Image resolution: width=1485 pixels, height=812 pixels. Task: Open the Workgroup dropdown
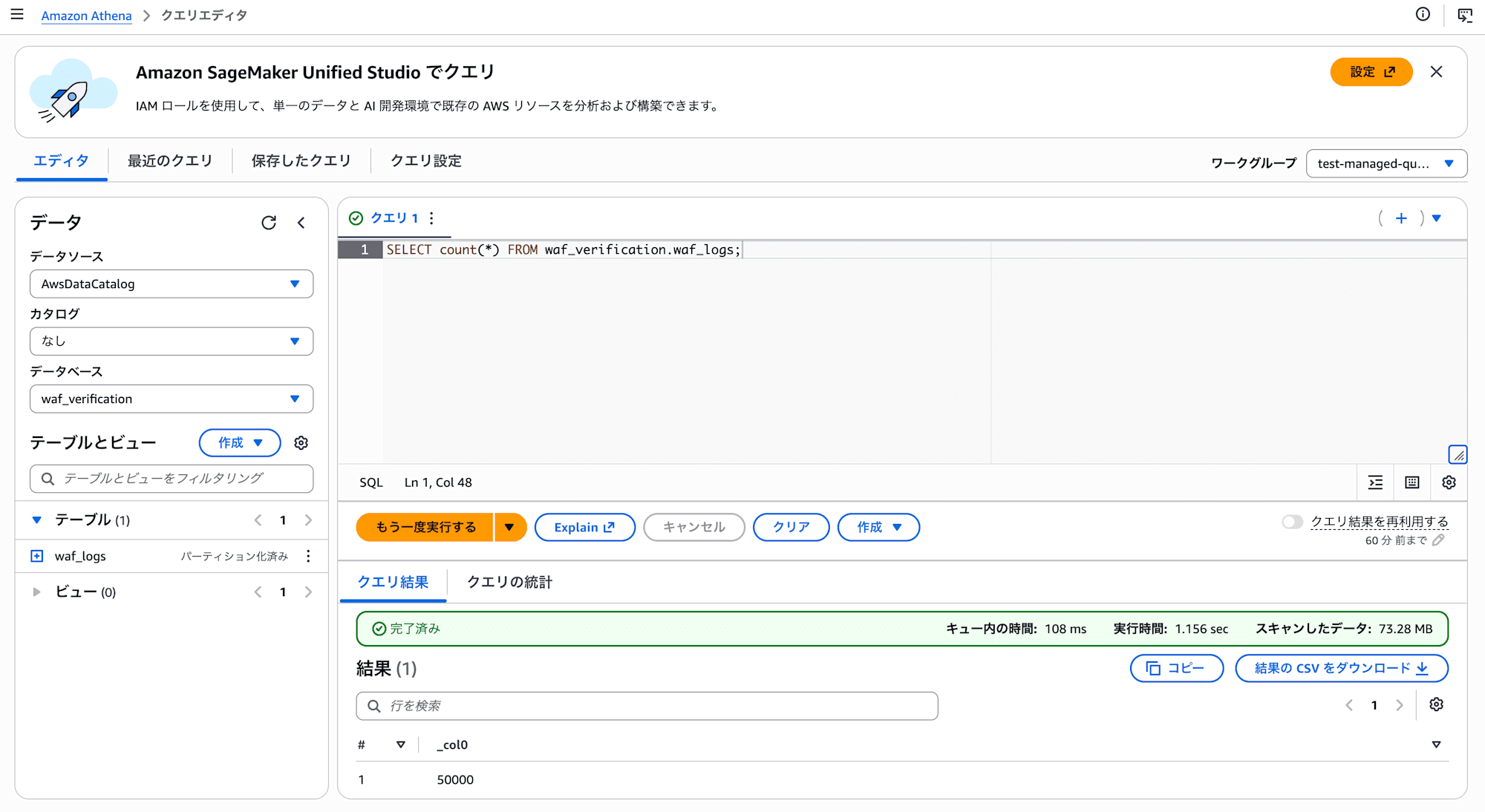click(x=1386, y=163)
